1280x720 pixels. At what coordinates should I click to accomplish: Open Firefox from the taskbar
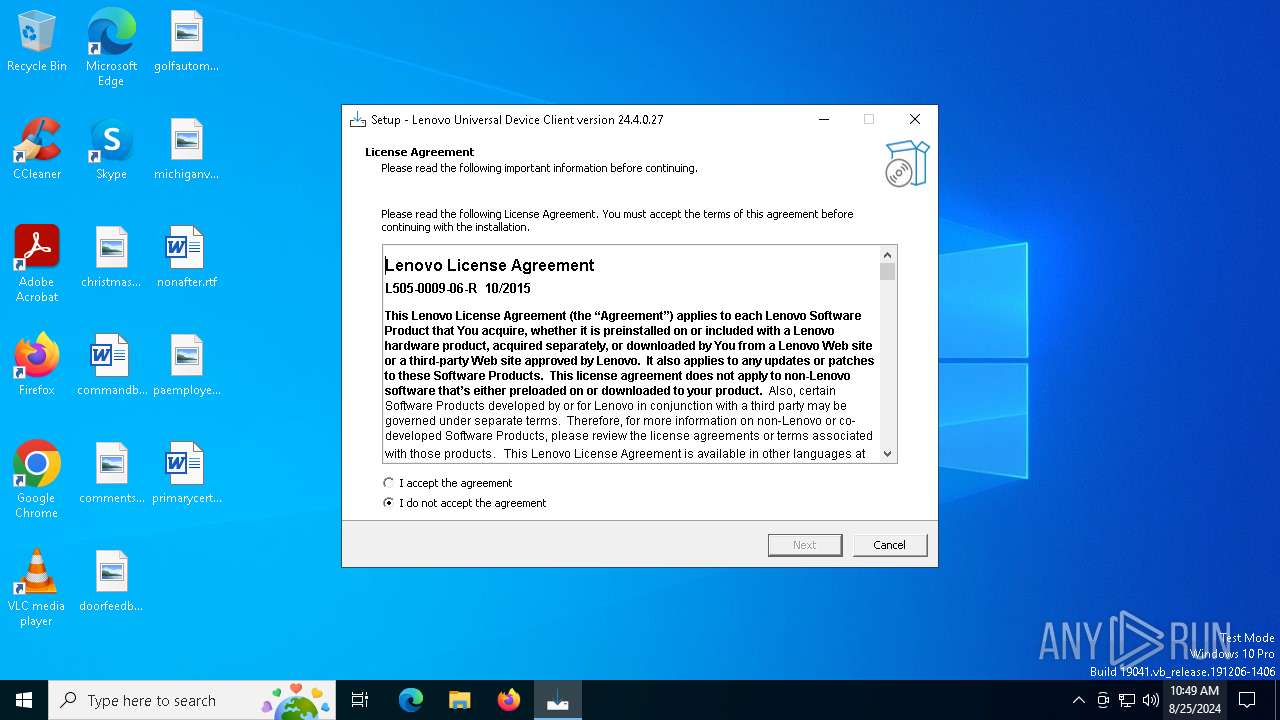(509, 700)
